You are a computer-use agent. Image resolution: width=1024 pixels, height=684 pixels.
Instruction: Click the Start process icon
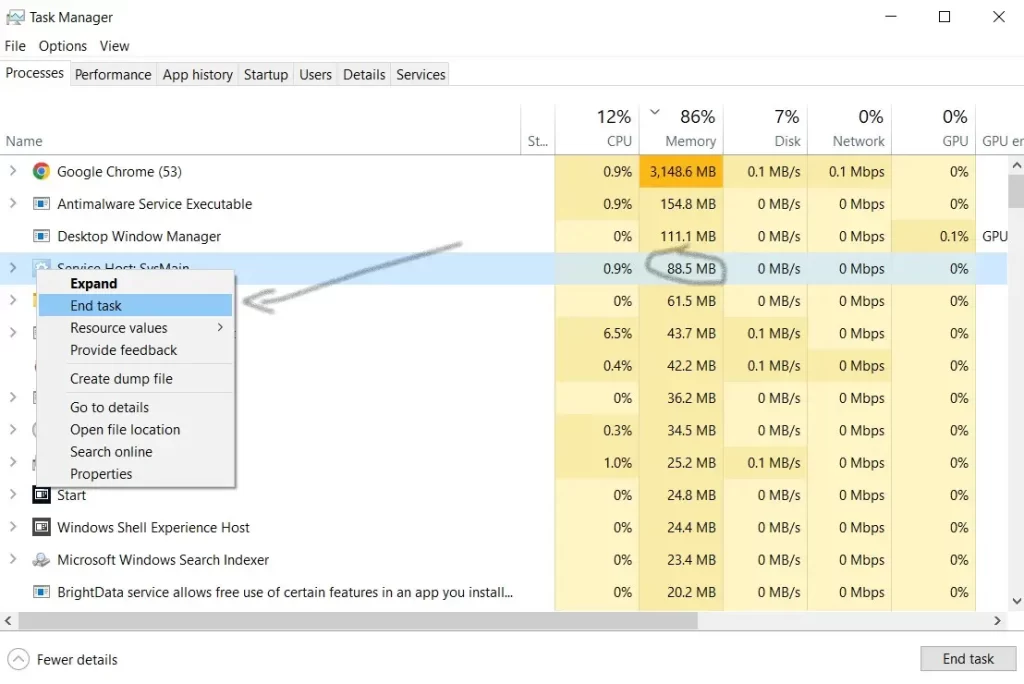tap(41, 495)
